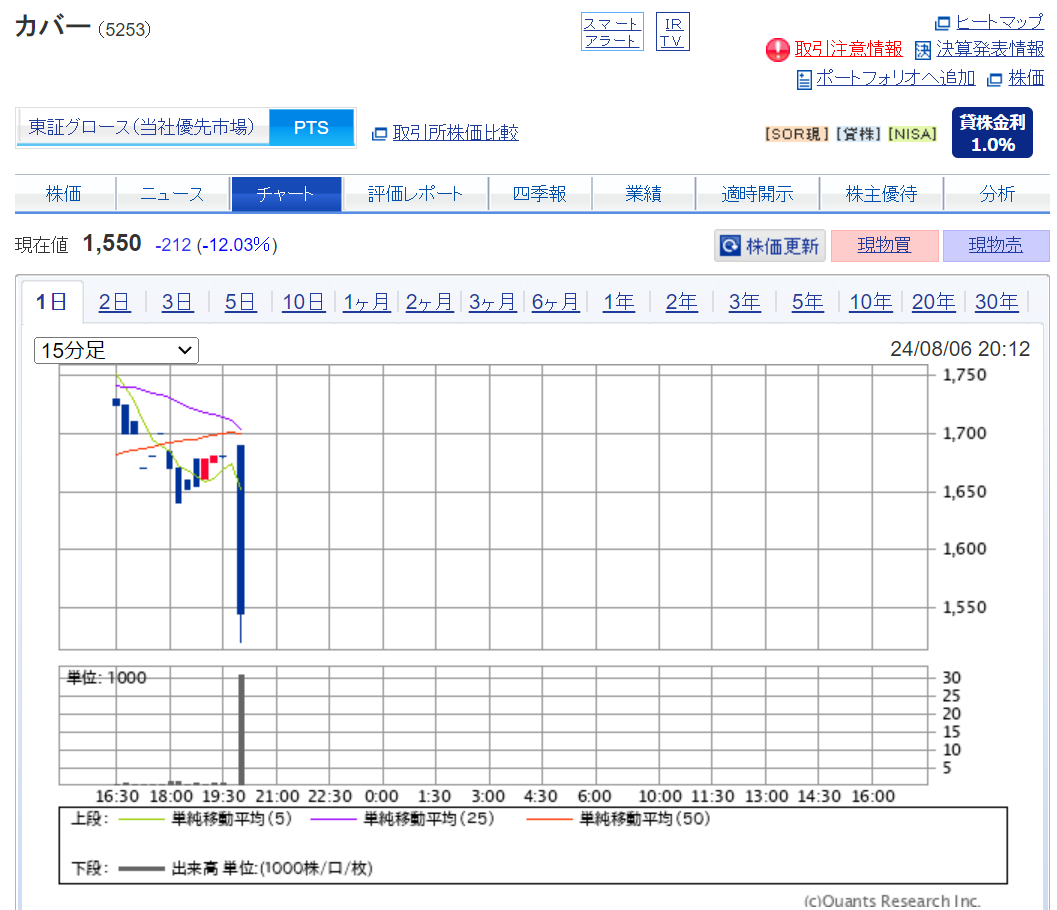Select the 6ヶ月 chart period
The height and width of the screenshot is (910, 1057).
(555, 302)
